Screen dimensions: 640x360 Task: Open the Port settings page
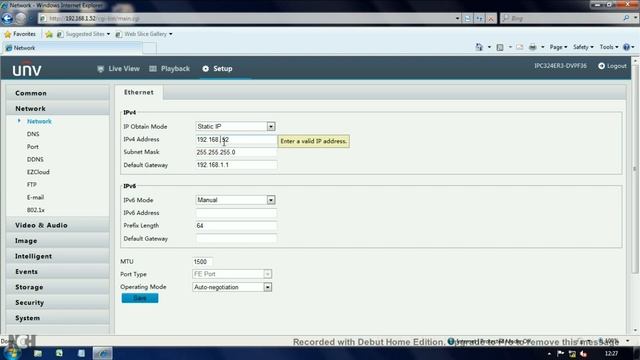point(33,147)
